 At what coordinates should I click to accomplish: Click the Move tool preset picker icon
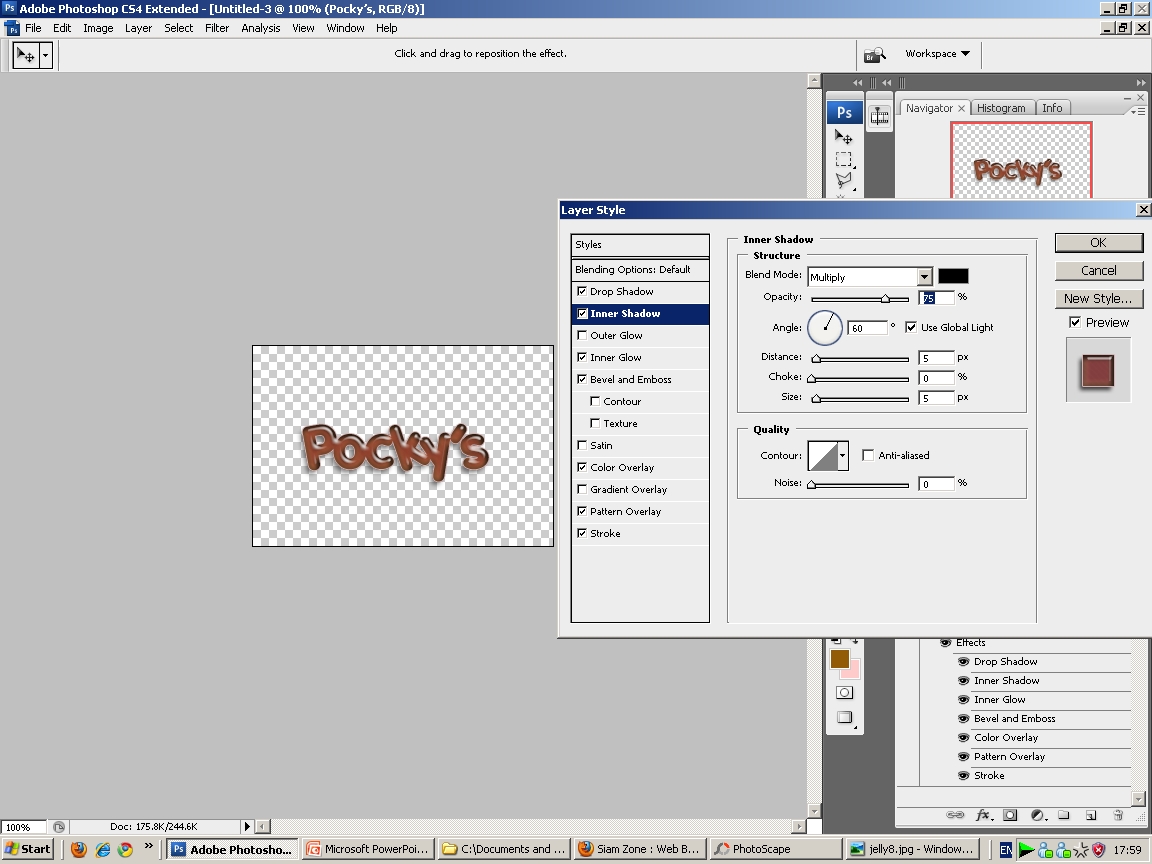26,55
